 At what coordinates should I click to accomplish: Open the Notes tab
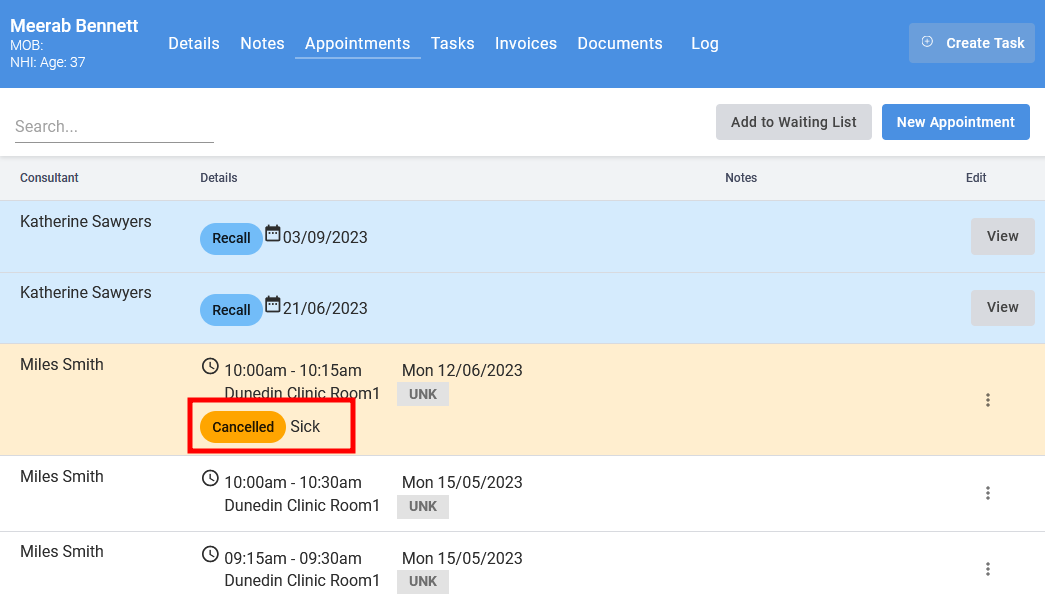click(x=262, y=43)
